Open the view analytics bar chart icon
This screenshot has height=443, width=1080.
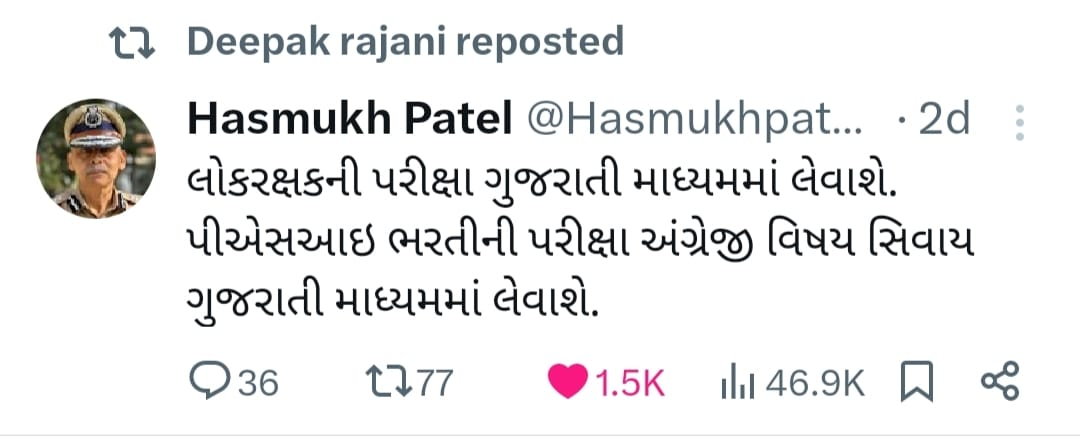click(738, 383)
